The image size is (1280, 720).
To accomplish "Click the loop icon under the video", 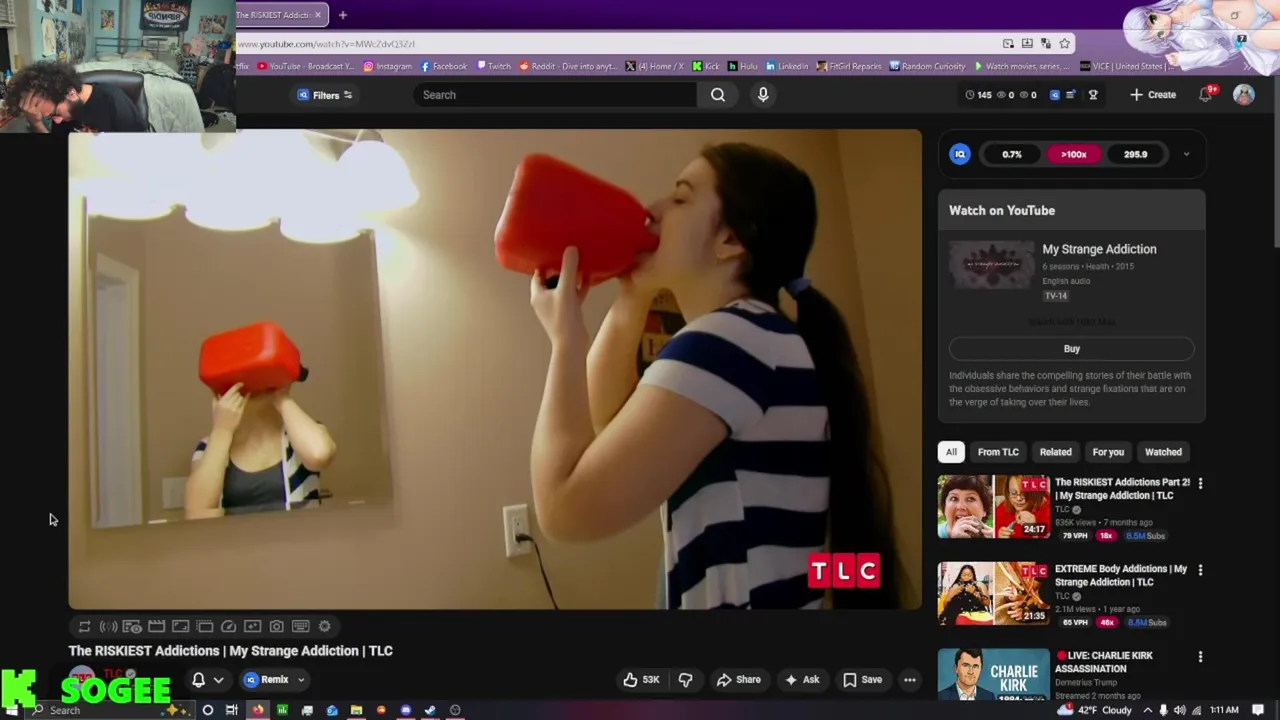I will [84, 626].
